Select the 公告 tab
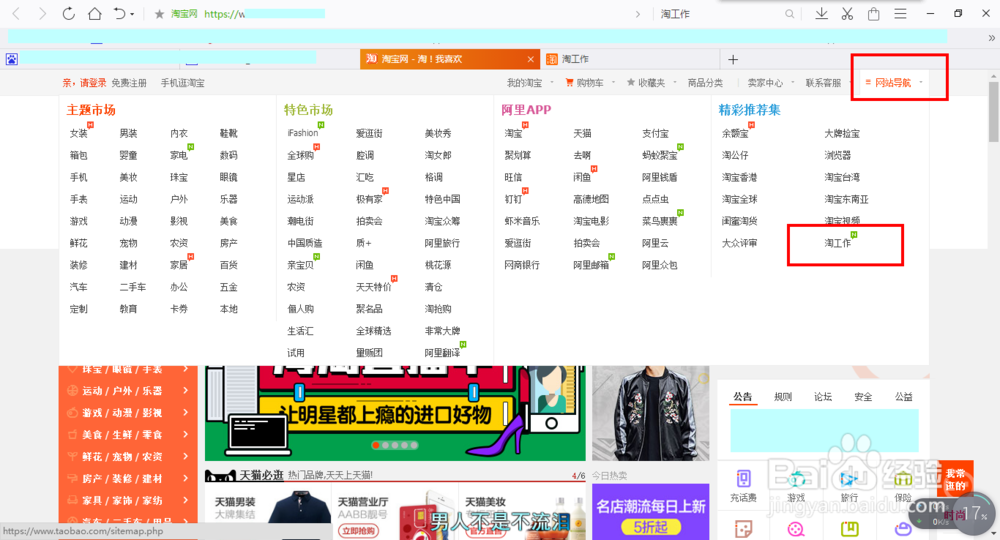The width and height of the screenshot is (1000, 540). tap(742, 397)
